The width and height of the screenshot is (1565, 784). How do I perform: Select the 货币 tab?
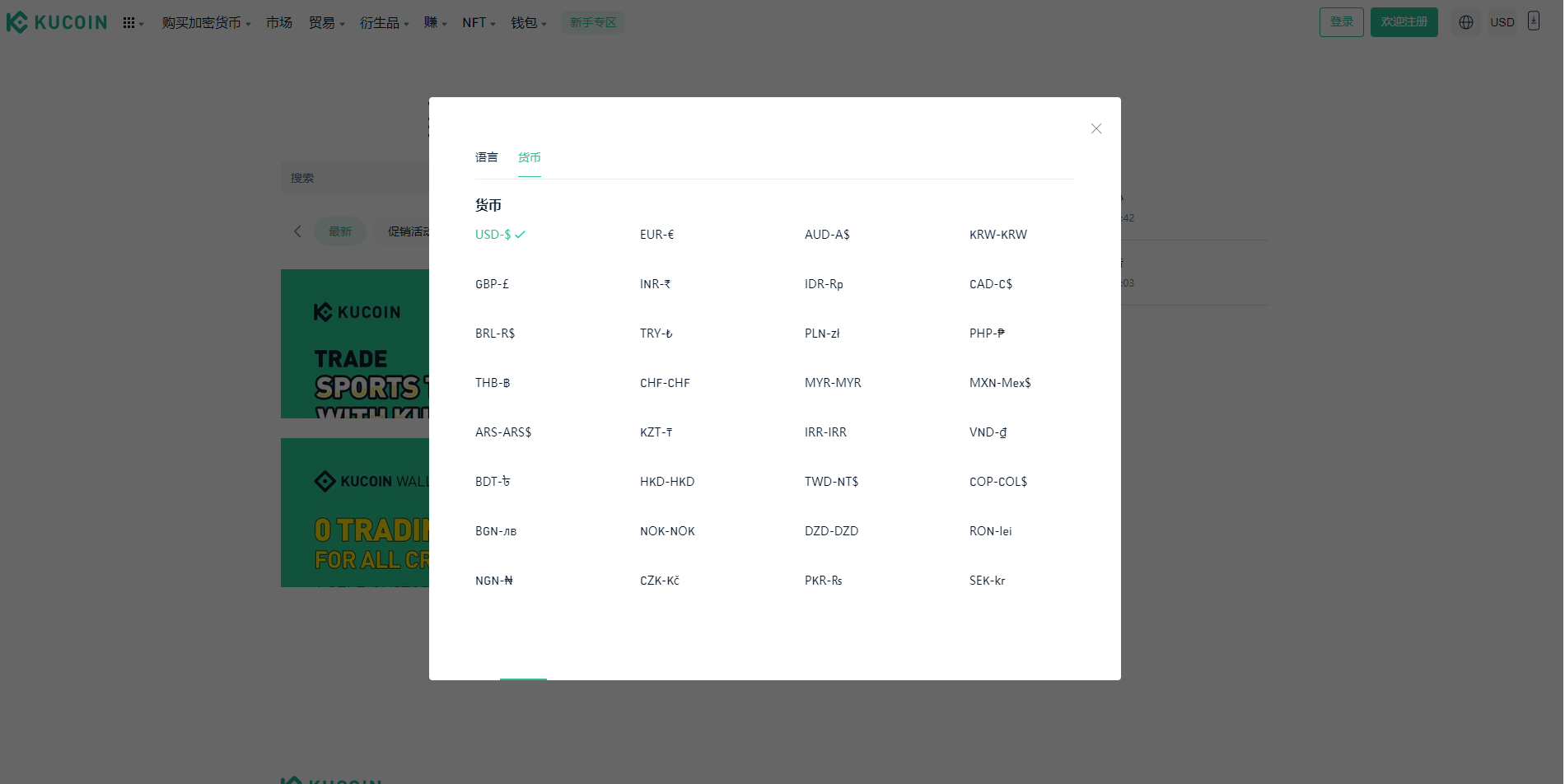(529, 157)
